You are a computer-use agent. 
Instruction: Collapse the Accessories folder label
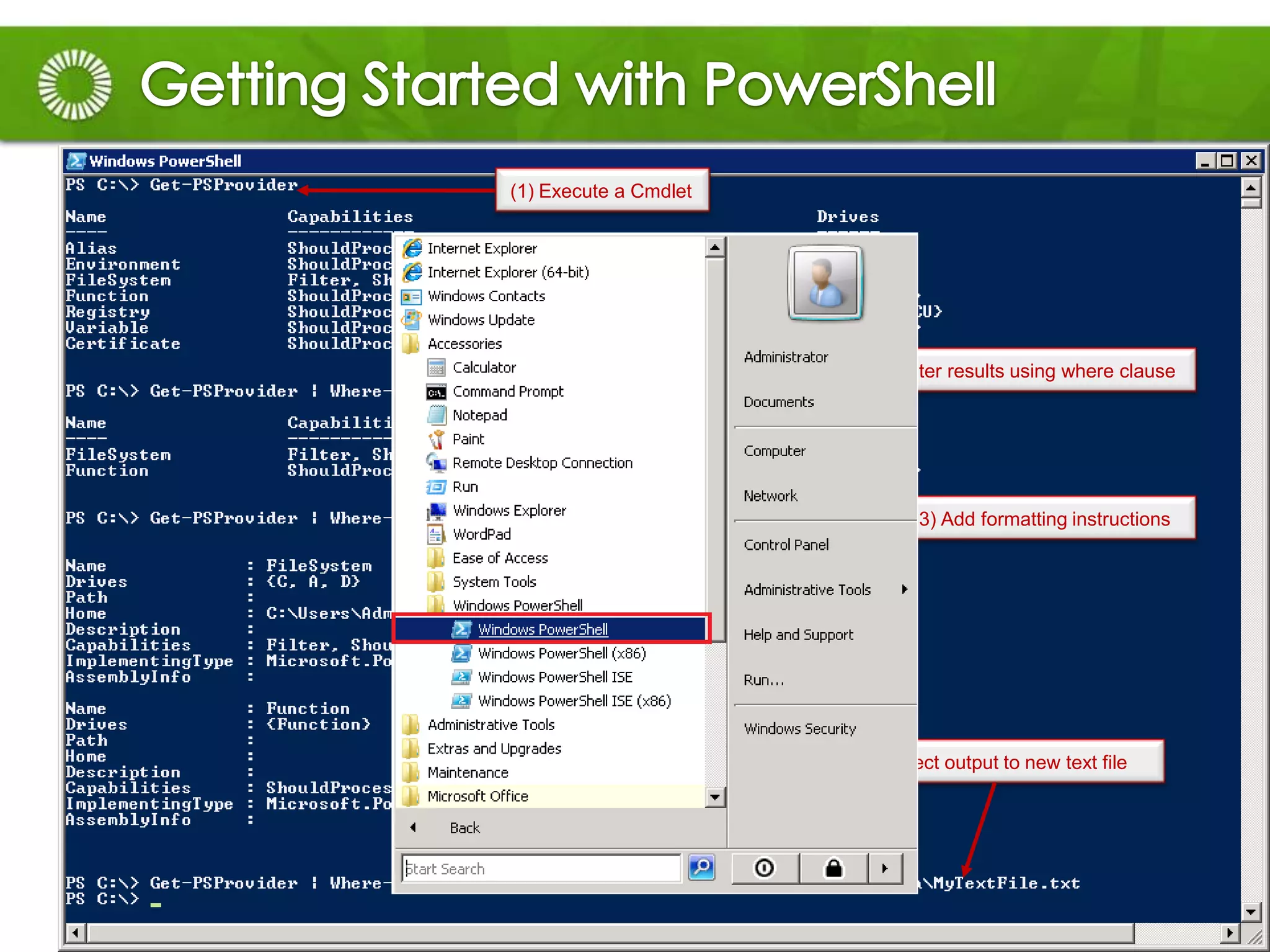pyautogui.click(x=464, y=344)
